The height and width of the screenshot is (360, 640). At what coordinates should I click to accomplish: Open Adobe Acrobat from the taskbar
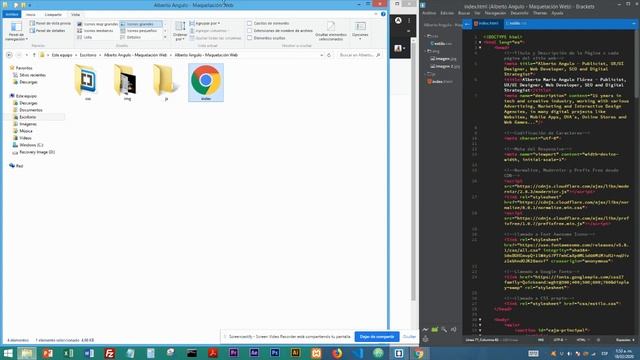pos(213,353)
